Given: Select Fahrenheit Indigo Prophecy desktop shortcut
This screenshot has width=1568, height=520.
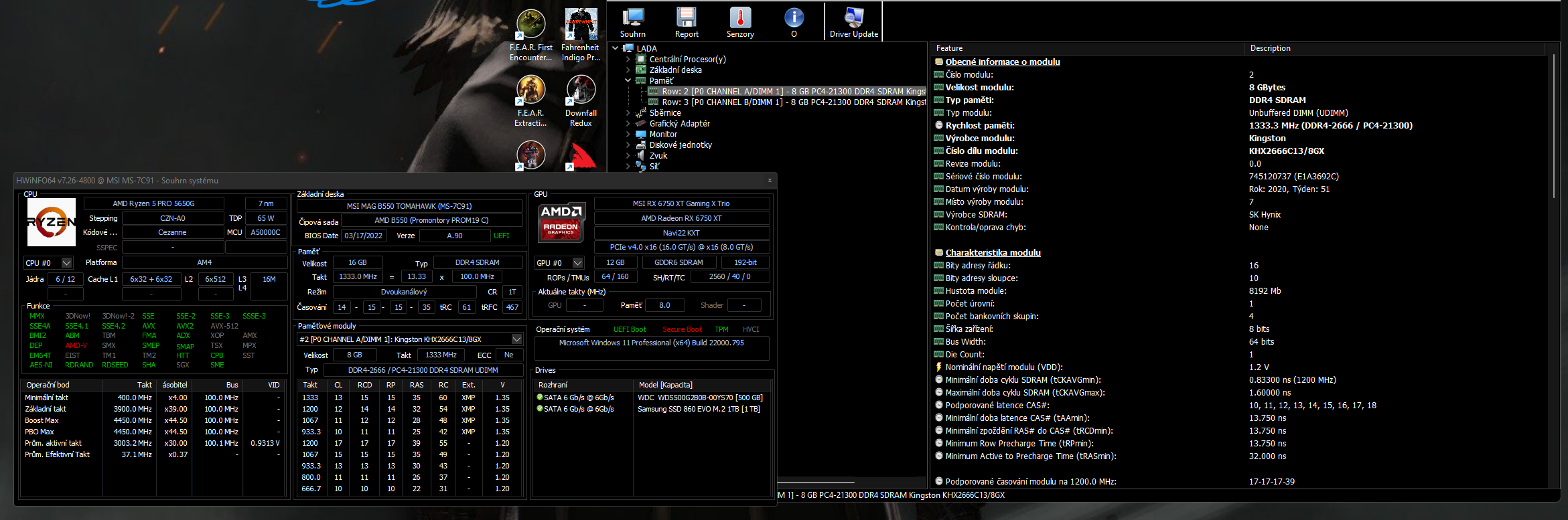Looking at the screenshot, I should [x=580, y=35].
